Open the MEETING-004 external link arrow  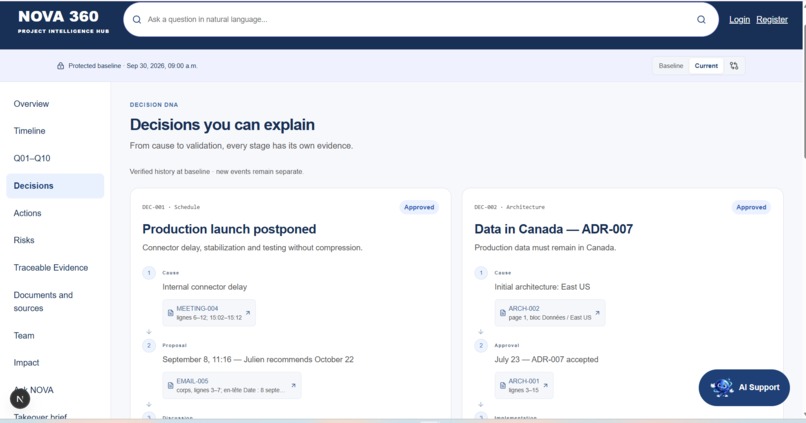248,312
